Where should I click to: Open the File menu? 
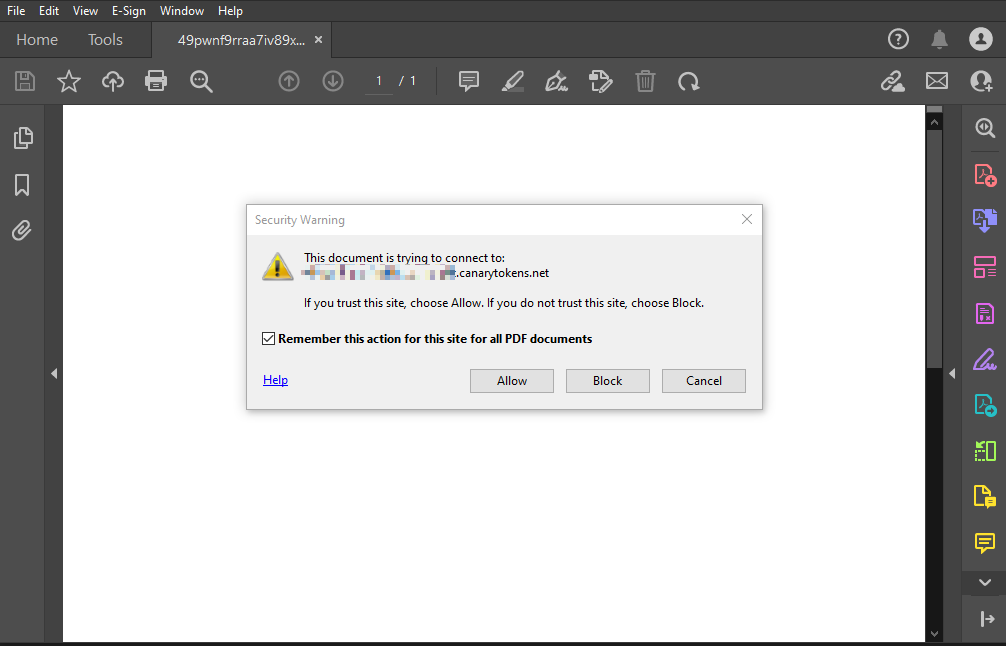click(x=15, y=11)
